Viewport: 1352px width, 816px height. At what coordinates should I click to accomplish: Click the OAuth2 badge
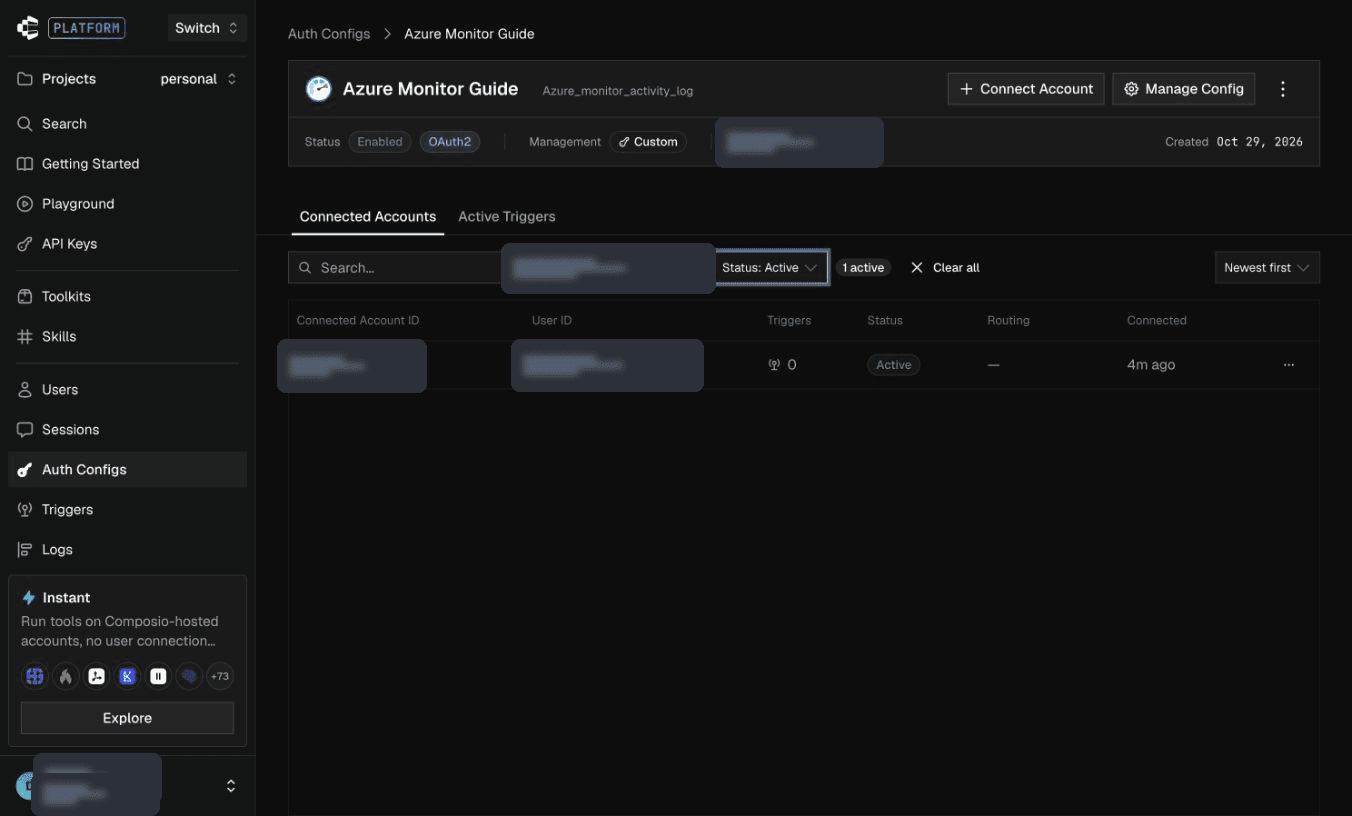point(450,142)
